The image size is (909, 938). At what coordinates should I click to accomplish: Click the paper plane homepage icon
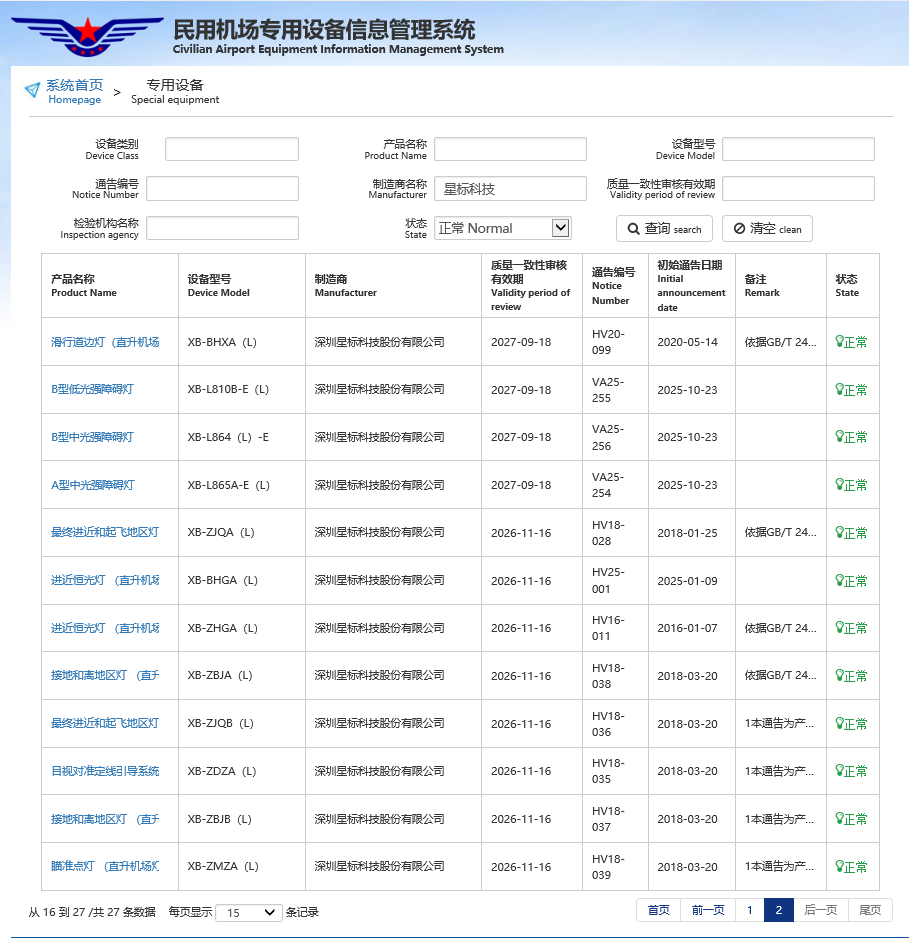pyautogui.click(x=32, y=90)
